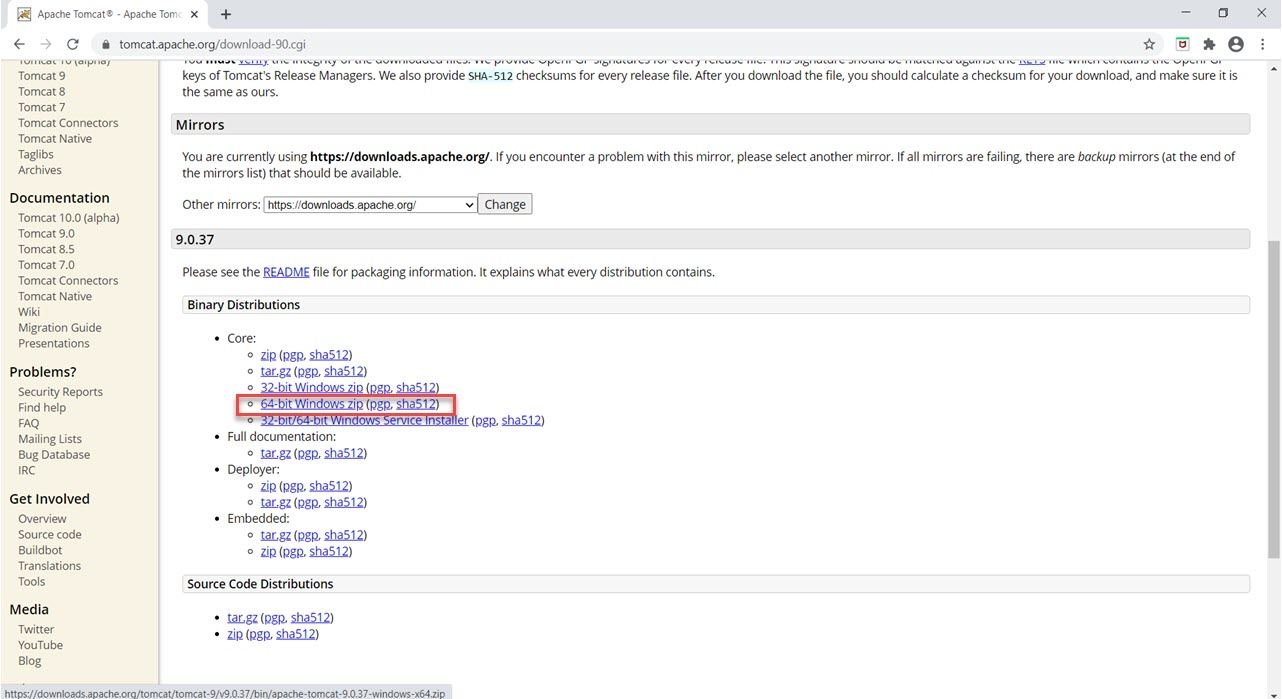Download the Embedded tar.gz

tap(275, 535)
